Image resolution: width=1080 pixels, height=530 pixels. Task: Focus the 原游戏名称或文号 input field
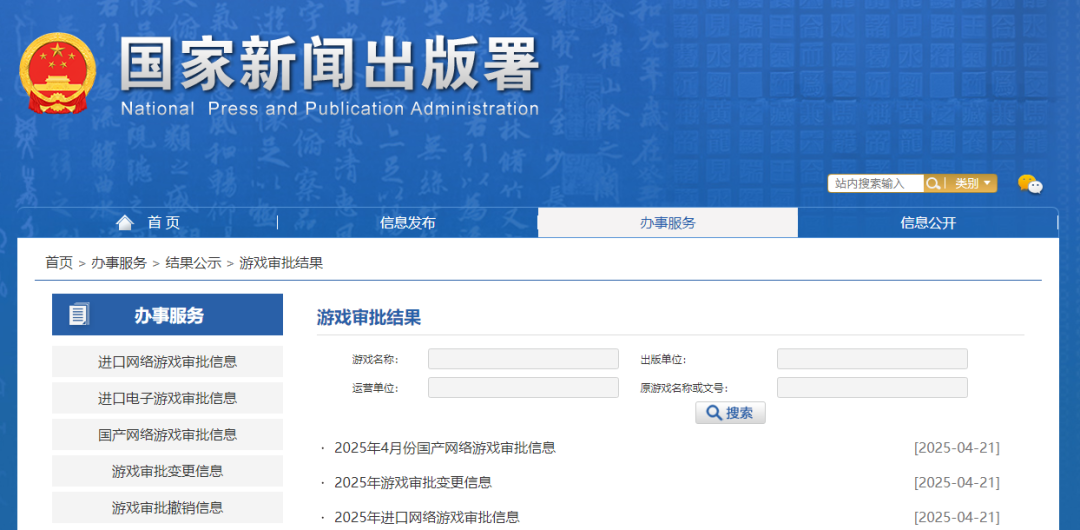[x=872, y=387]
